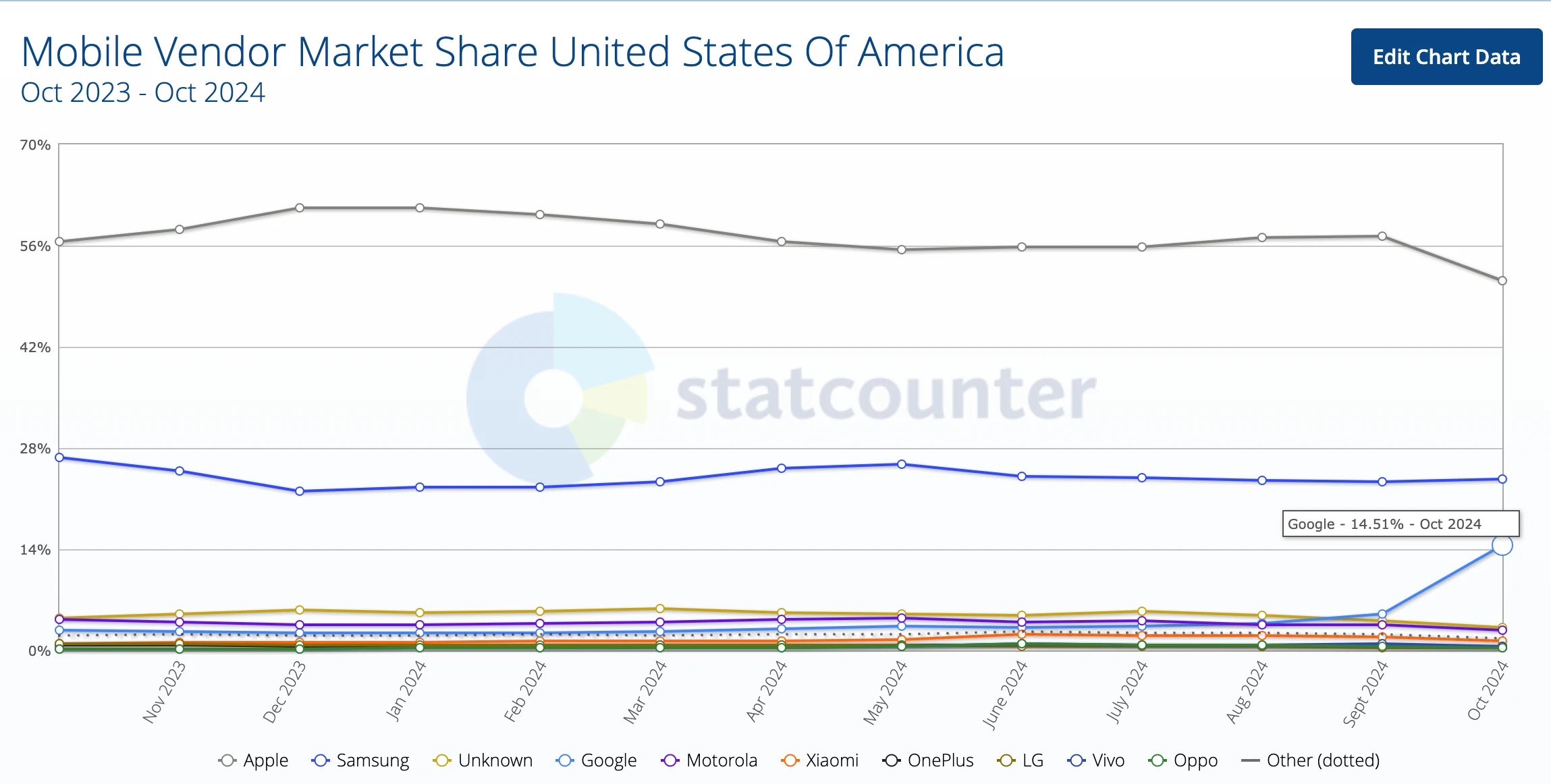
Task: Click the OnePlus legend circle icon
Action: pyautogui.click(x=892, y=760)
